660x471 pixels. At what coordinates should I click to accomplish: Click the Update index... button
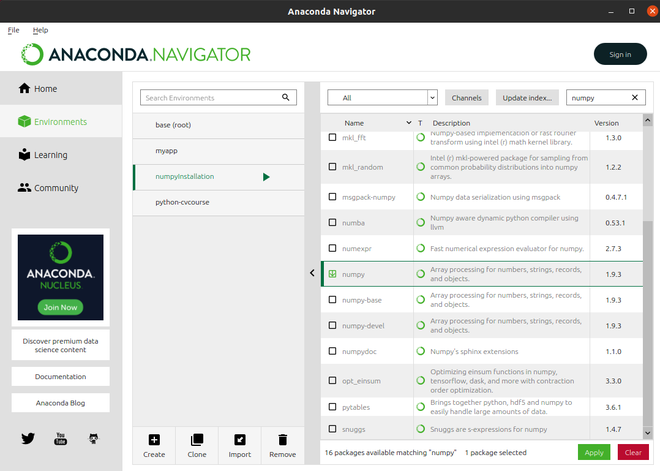coord(527,98)
